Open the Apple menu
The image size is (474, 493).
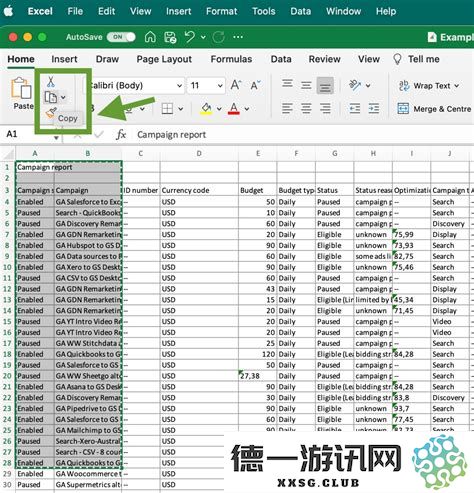[9, 11]
